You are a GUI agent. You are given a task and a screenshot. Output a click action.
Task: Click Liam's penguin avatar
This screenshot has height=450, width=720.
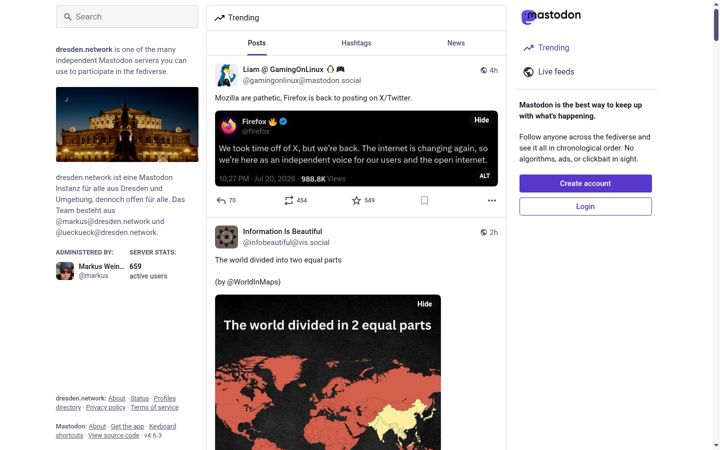(x=226, y=75)
